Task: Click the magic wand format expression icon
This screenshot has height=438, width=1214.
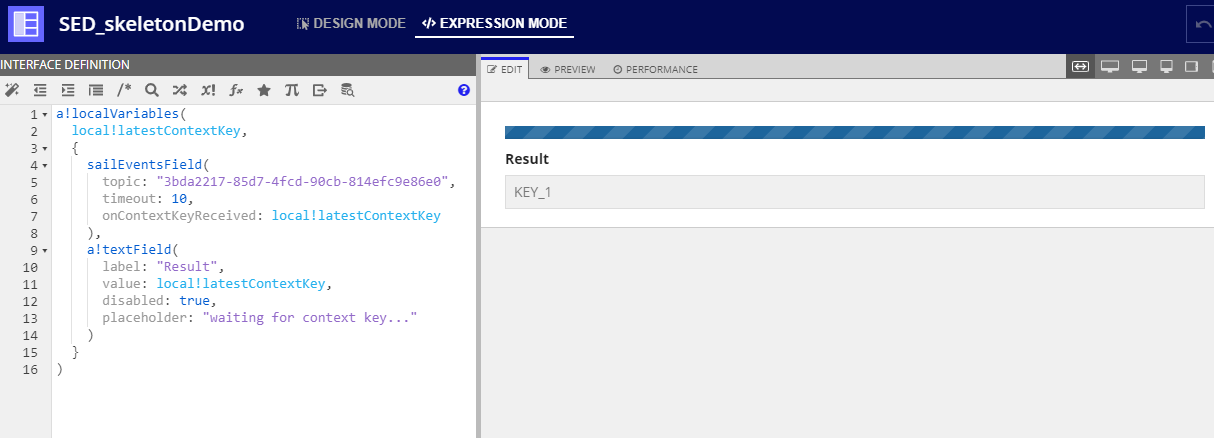Action: (12, 90)
